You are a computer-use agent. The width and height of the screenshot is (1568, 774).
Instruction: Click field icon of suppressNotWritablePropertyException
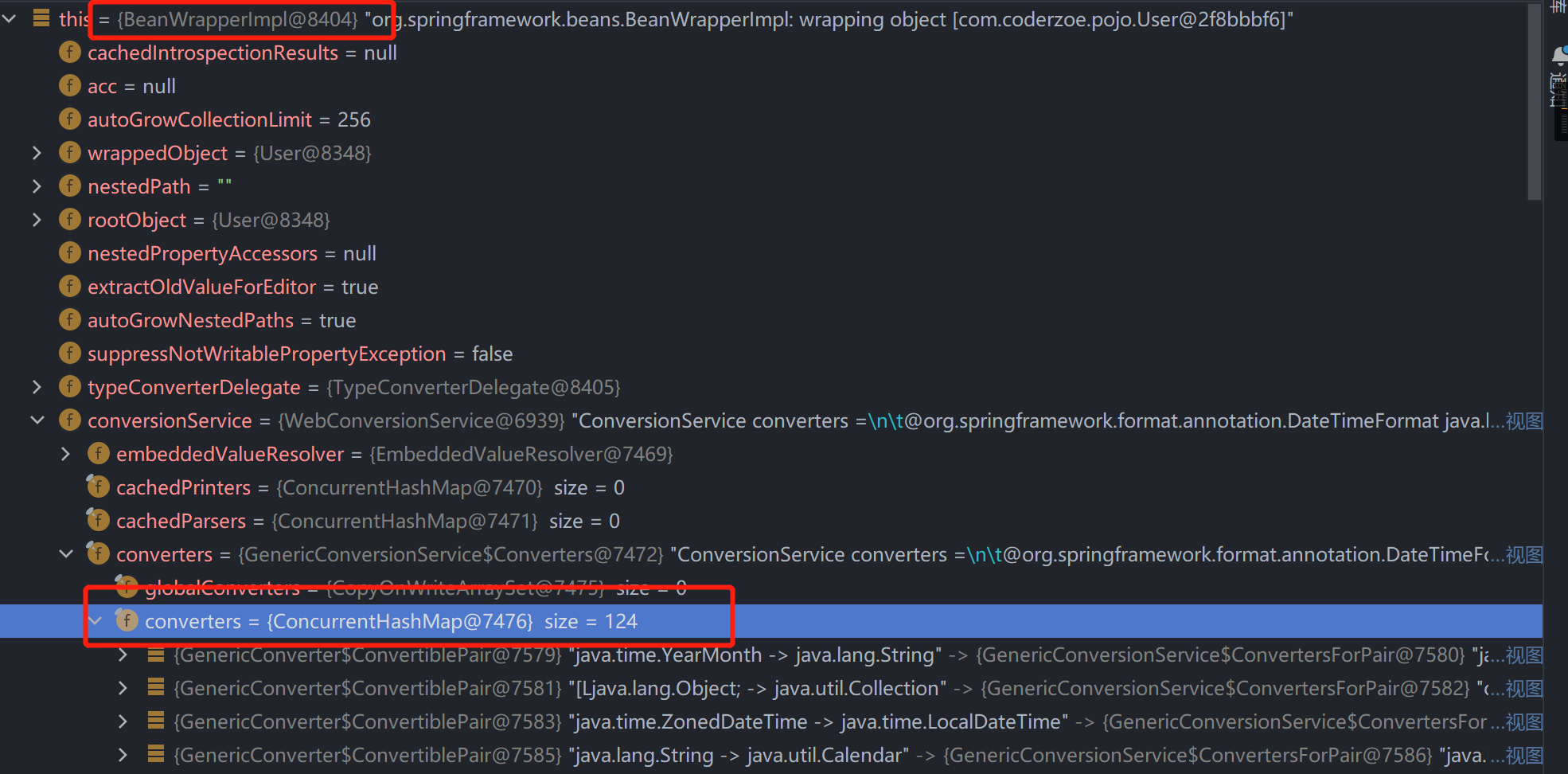click(70, 354)
